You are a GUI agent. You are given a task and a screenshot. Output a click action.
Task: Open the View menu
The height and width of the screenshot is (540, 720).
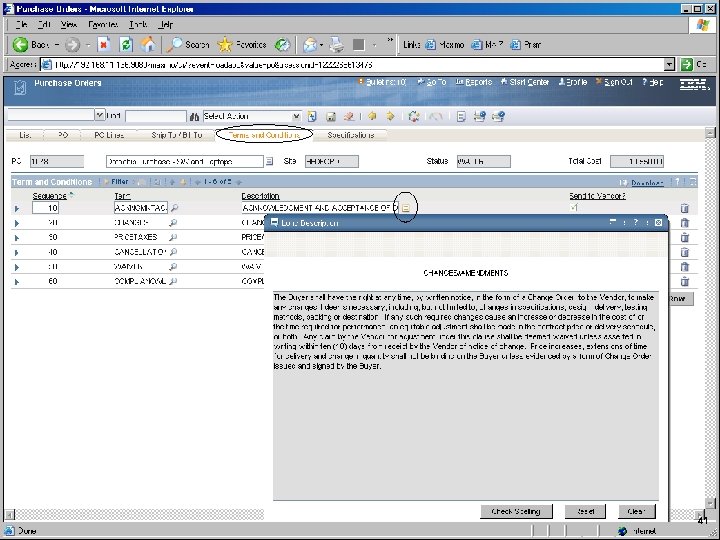tap(69, 24)
